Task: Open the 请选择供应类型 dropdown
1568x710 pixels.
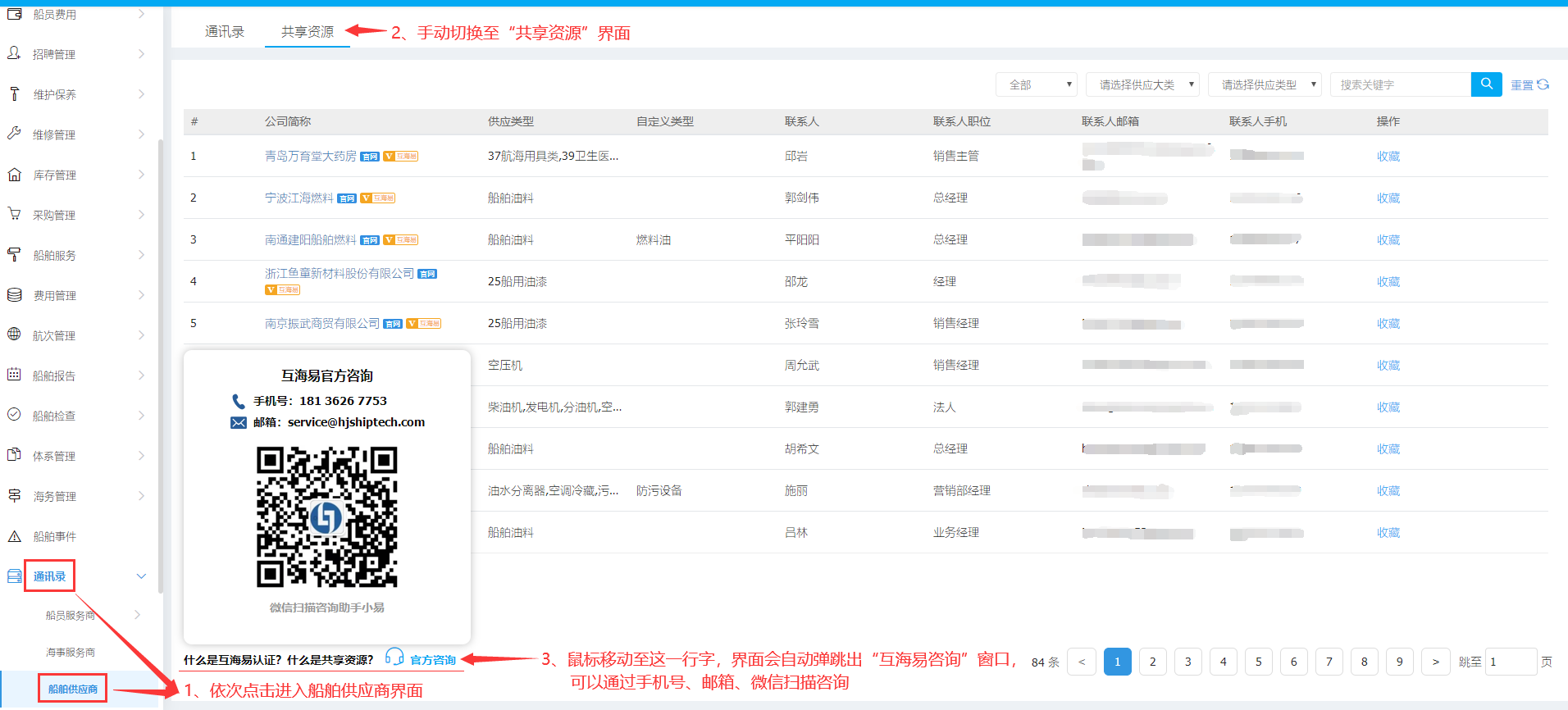Action: tap(1265, 84)
